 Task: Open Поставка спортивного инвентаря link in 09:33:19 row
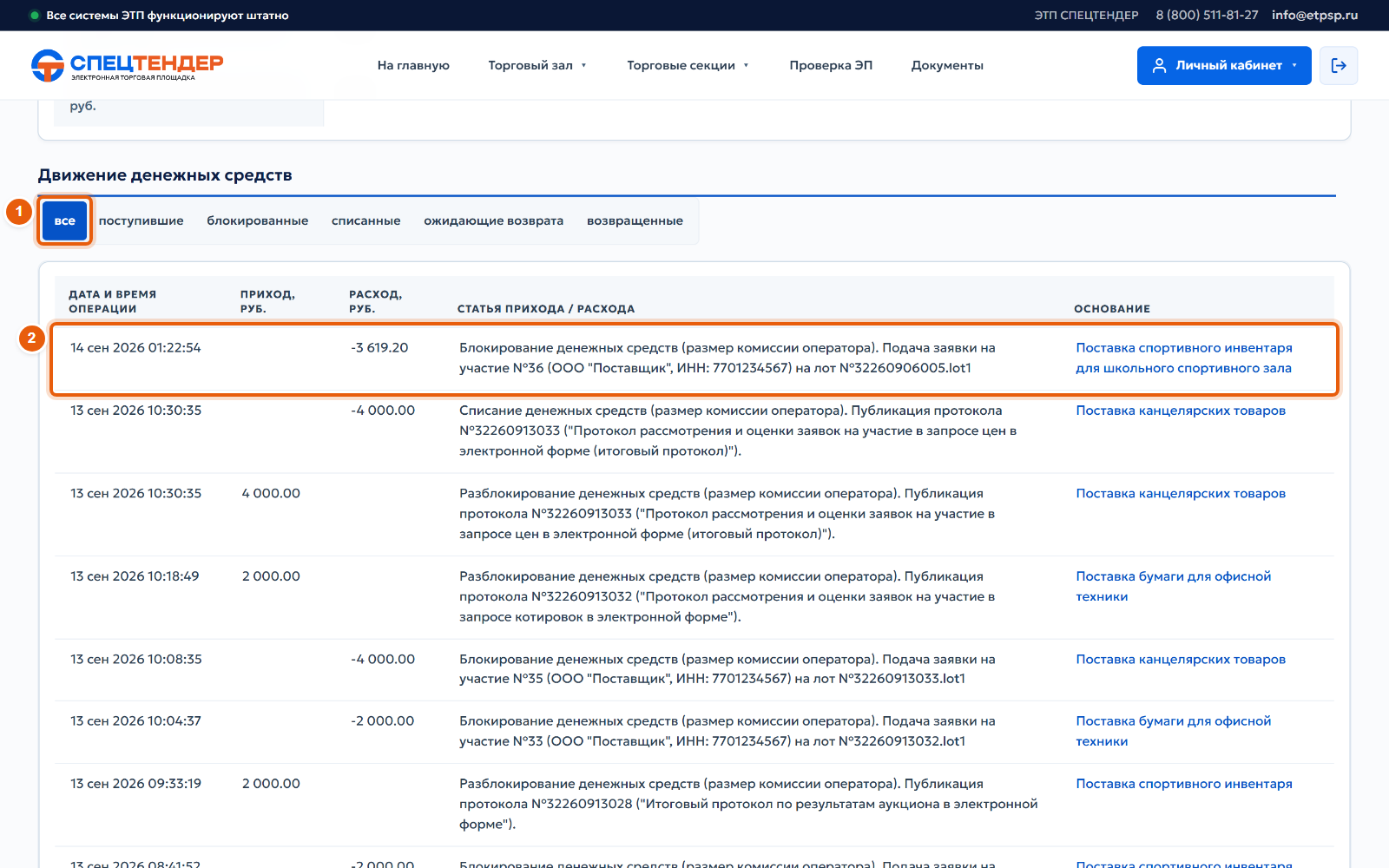pyautogui.click(x=1184, y=784)
